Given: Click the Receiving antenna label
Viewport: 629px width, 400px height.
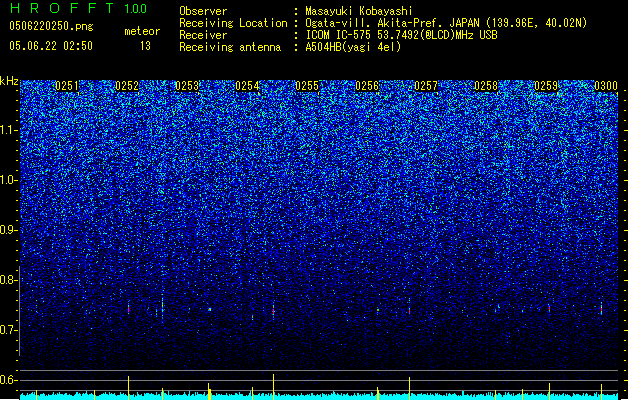Looking at the screenshot, I should [230, 47].
